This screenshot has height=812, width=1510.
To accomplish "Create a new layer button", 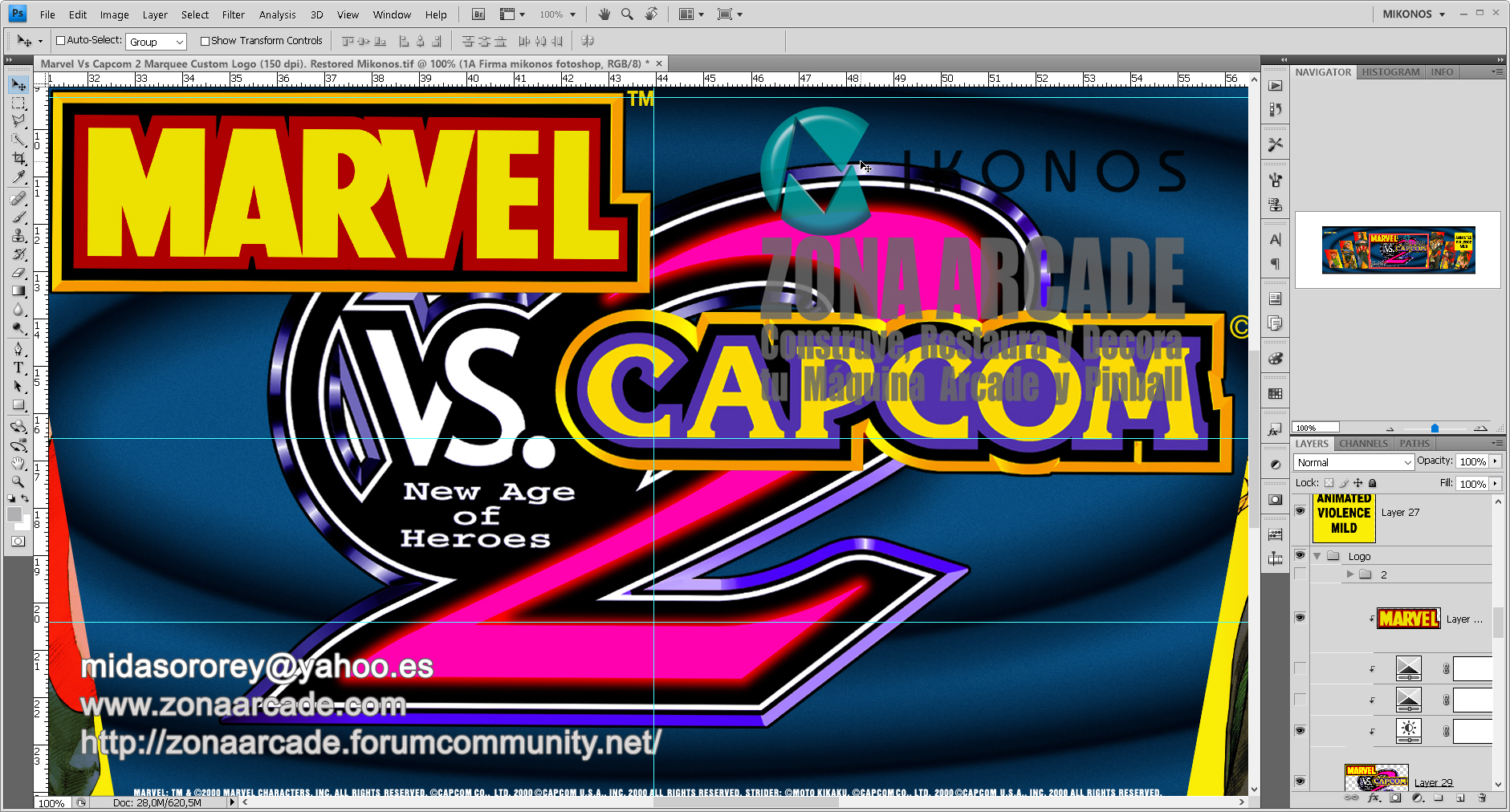I will 1460,798.
